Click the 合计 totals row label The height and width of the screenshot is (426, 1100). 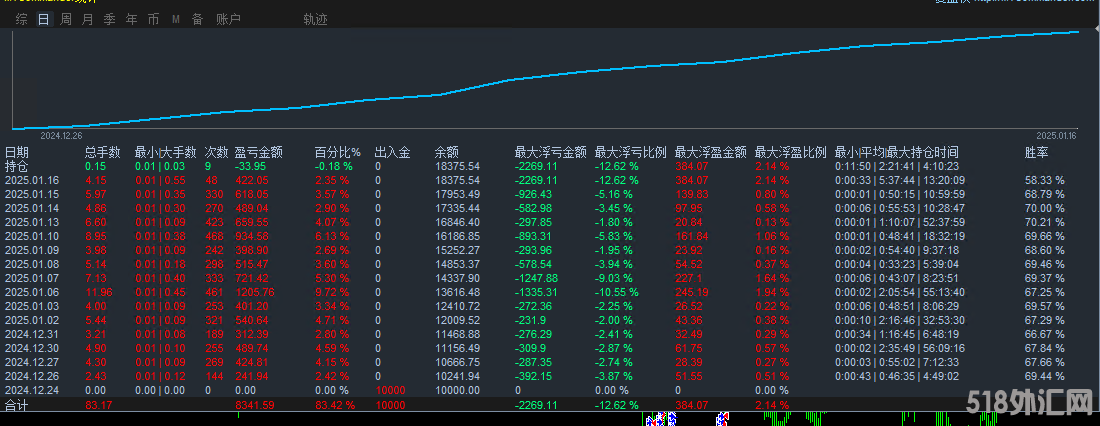[17, 405]
